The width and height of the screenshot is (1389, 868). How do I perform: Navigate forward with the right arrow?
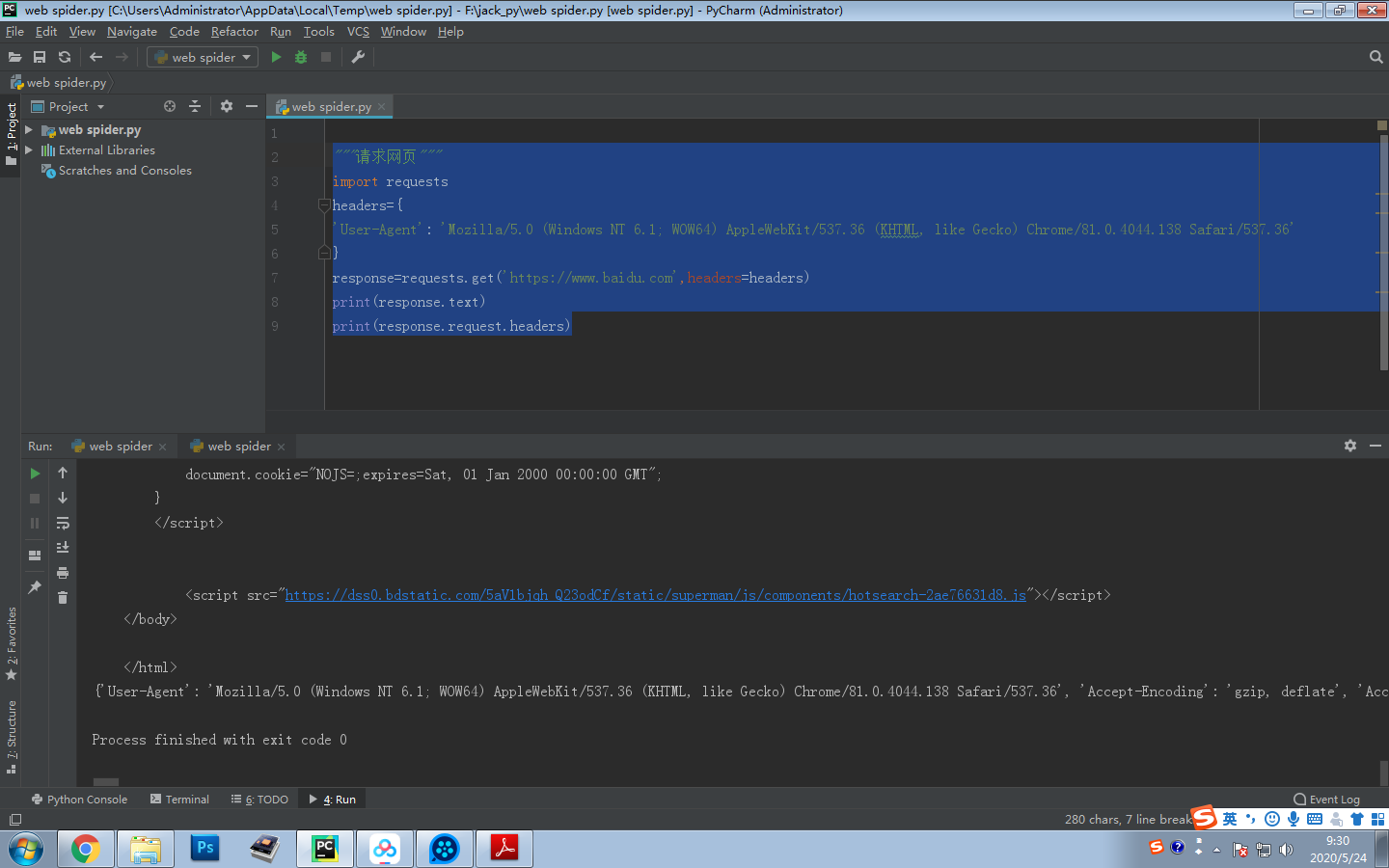[x=122, y=57]
